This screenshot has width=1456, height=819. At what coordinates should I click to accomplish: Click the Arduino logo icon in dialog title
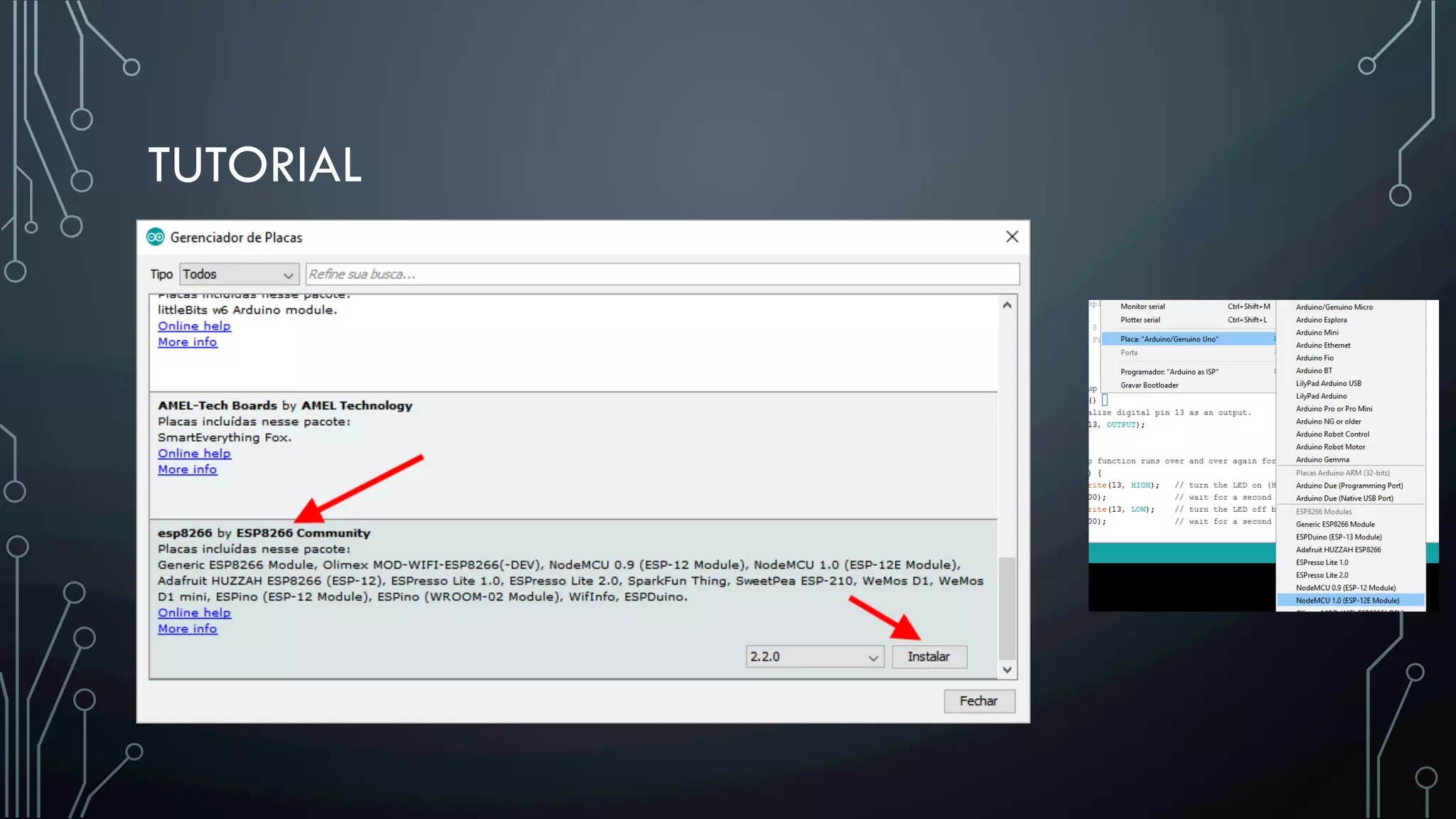[155, 237]
